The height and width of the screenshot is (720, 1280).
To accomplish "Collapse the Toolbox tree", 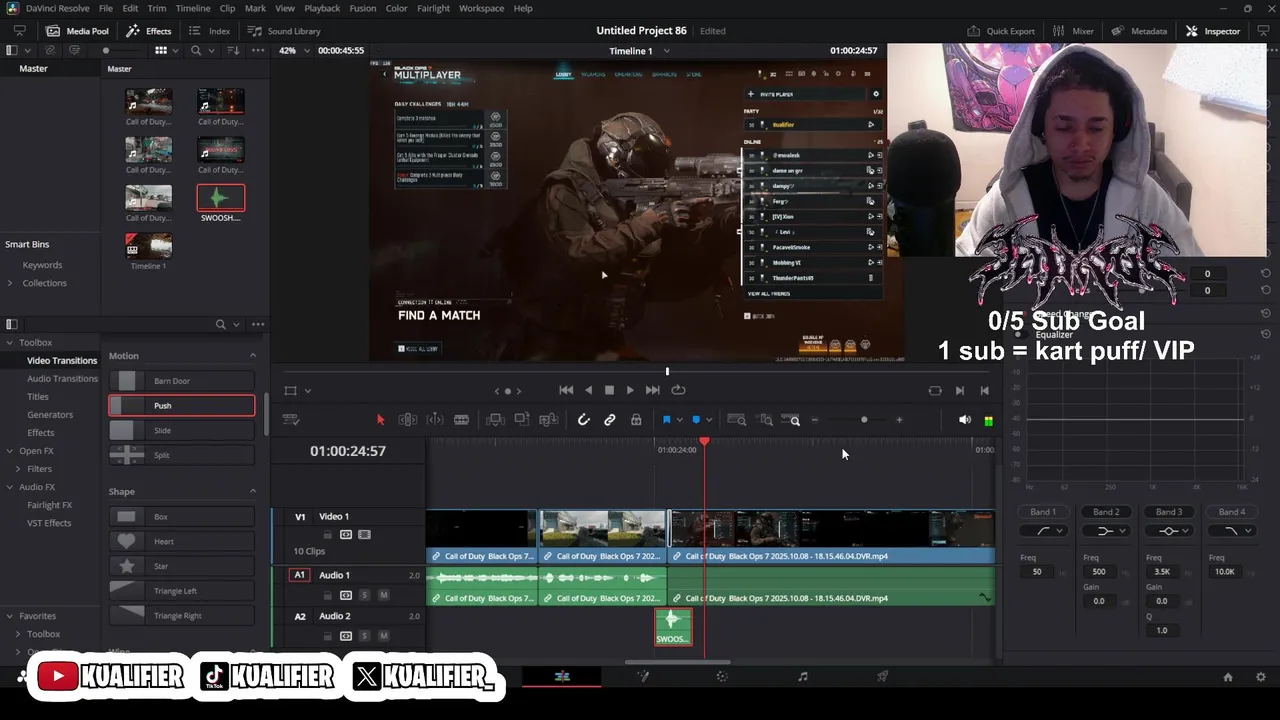I will [x=9, y=342].
